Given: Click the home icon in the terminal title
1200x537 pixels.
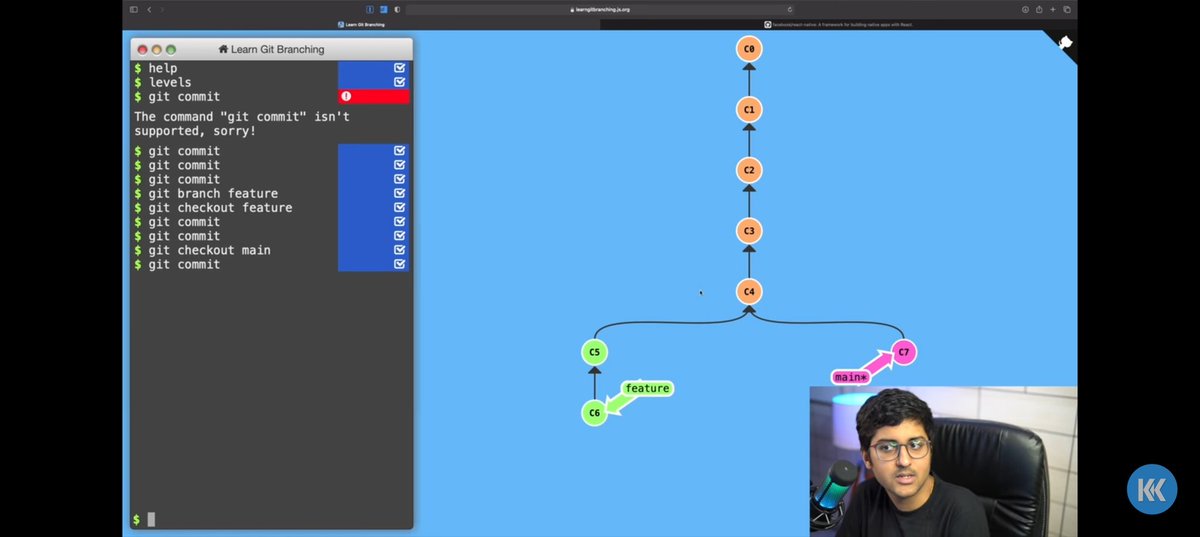Looking at the screenshot, I should 223,49.
